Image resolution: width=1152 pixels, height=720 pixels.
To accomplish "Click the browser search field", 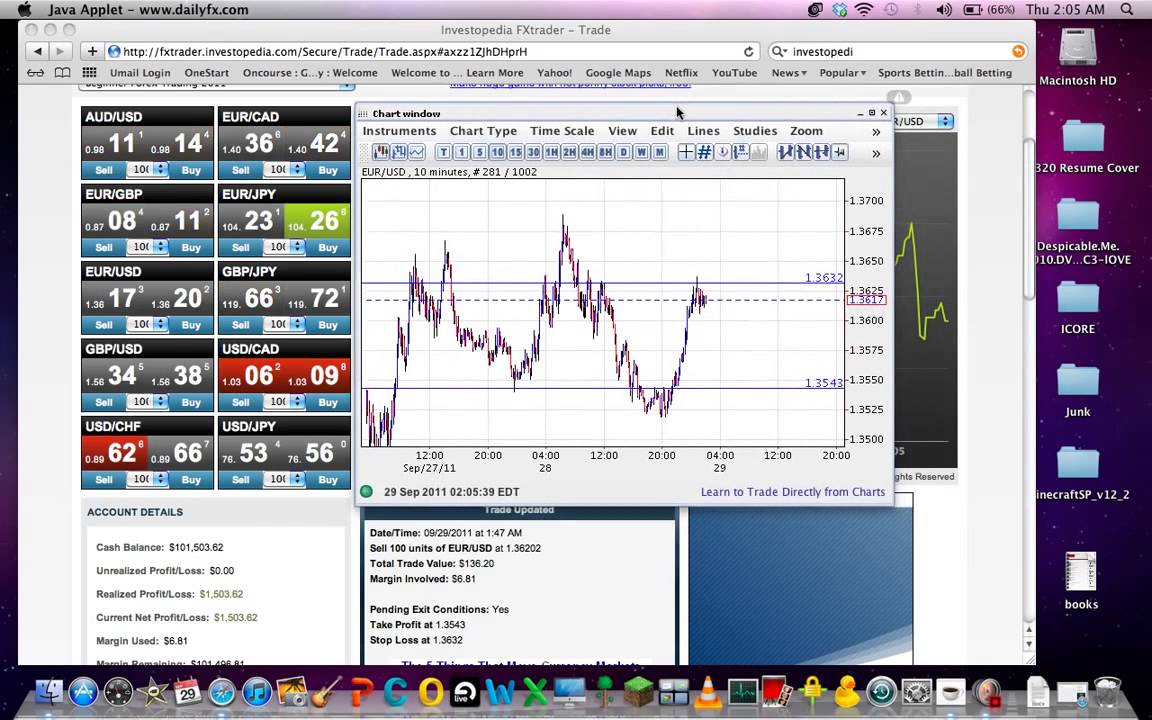I will [x=898, y=51].
